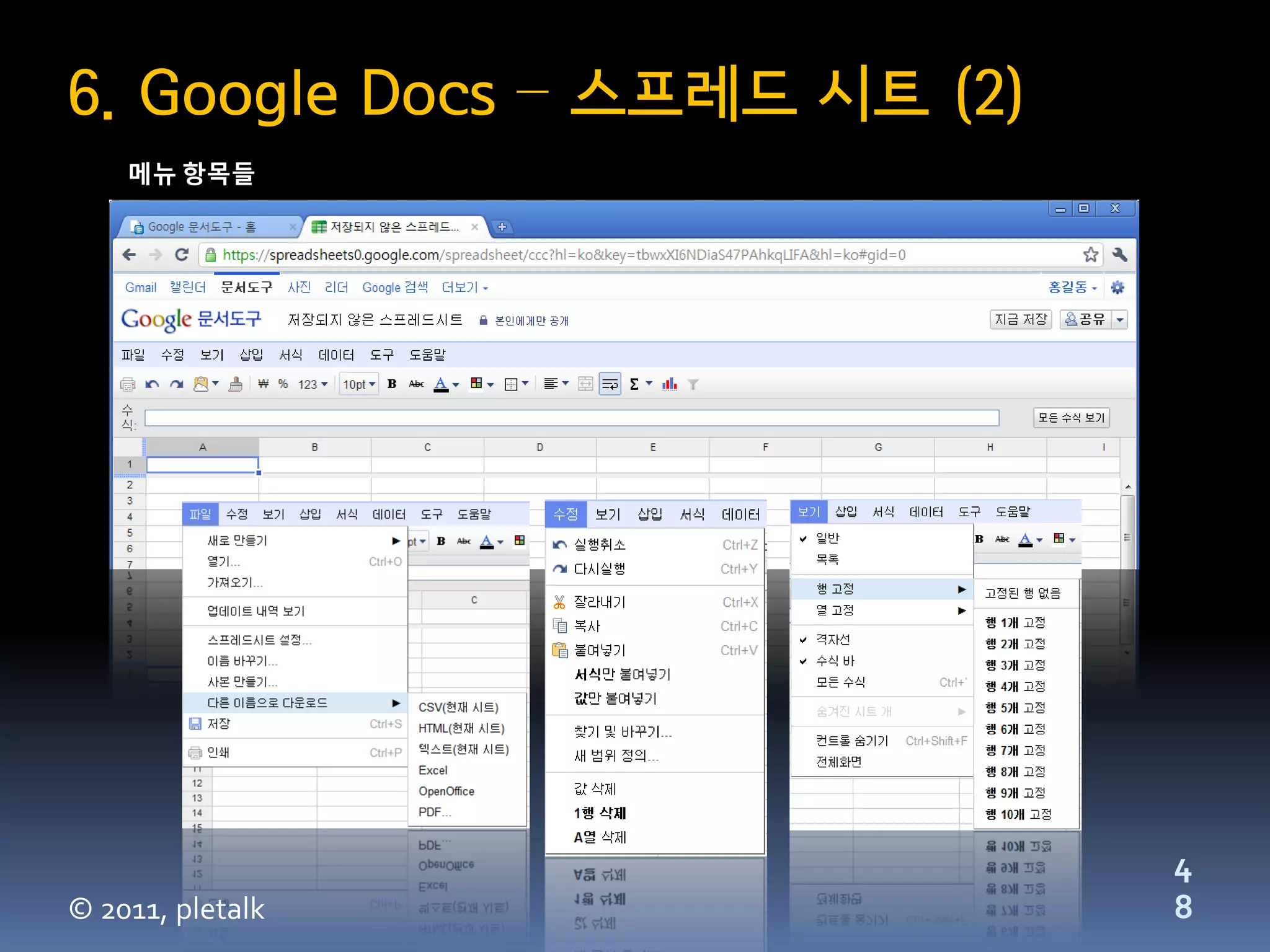This screenshot has height=952, width=1270.
Task: Click the text alignment icon
Action: [x=550, y=384]
